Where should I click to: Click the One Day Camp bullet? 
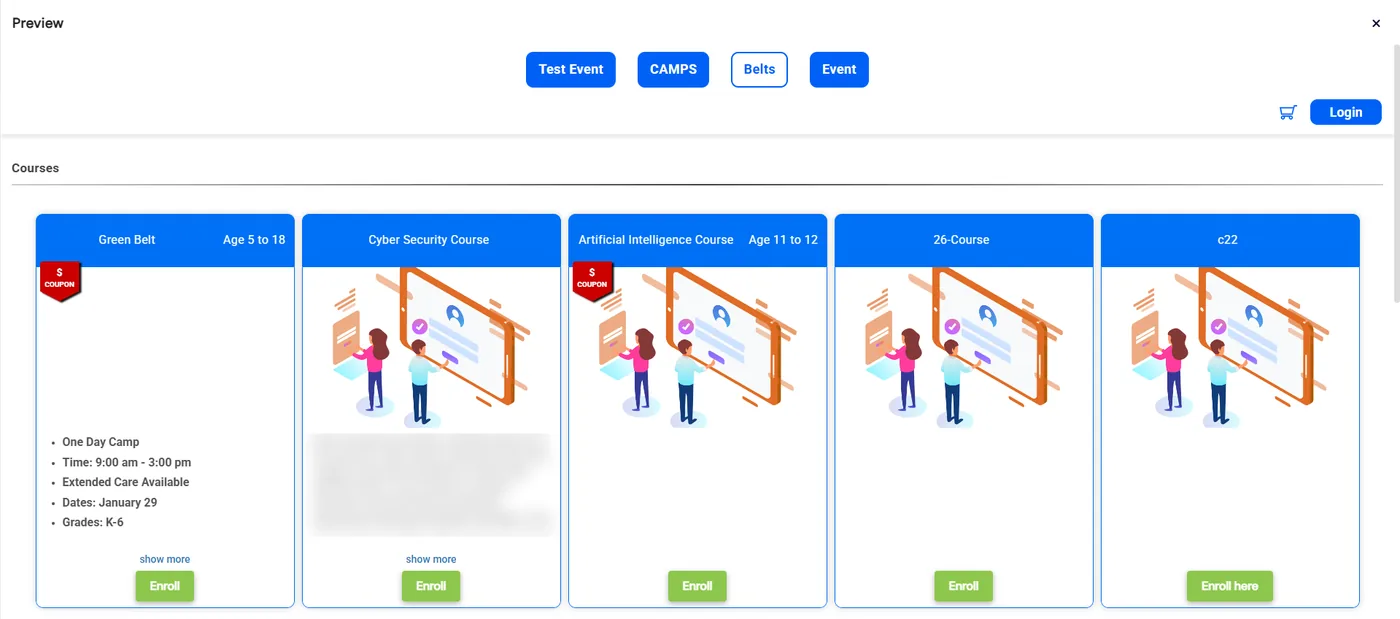coord(101,442)
